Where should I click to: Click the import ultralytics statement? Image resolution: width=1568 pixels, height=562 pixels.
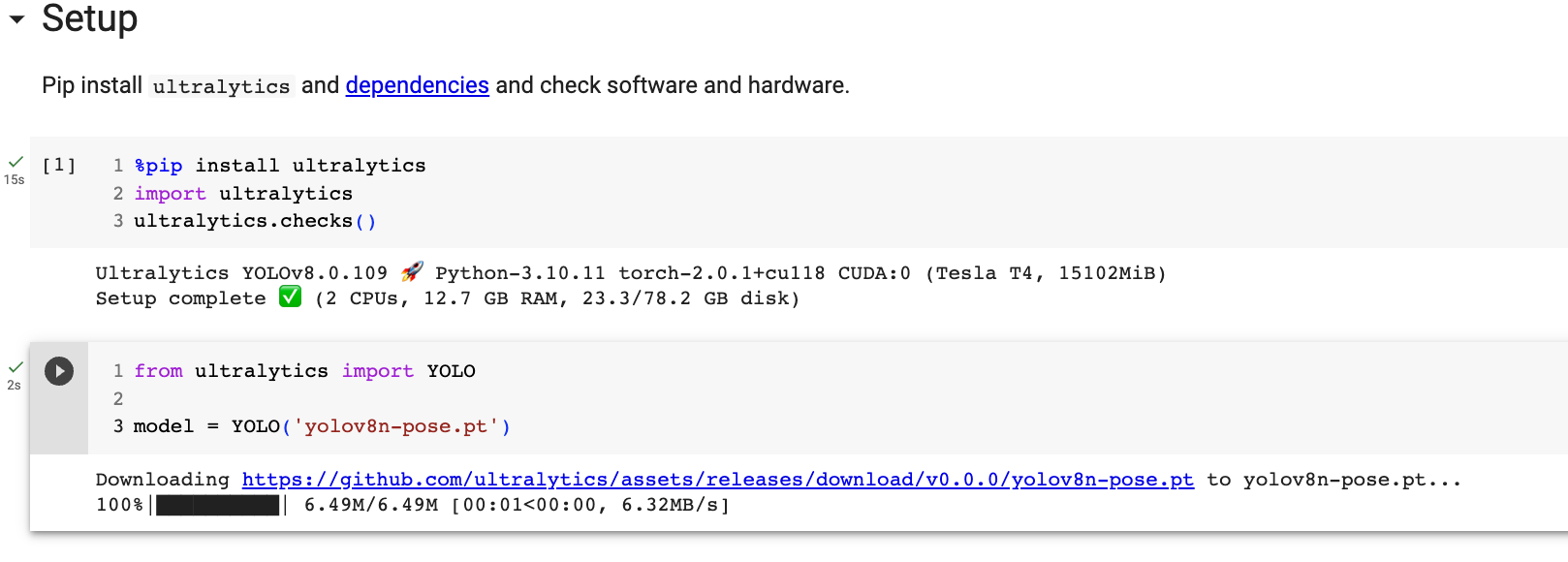click(242, 193)
